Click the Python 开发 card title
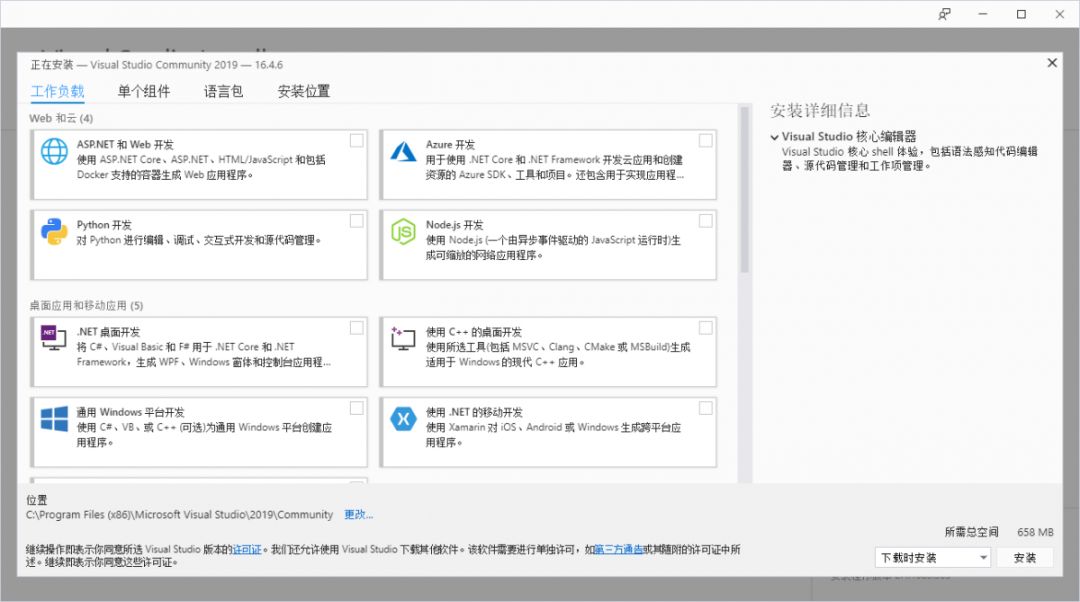 click(x=104, y=225)
